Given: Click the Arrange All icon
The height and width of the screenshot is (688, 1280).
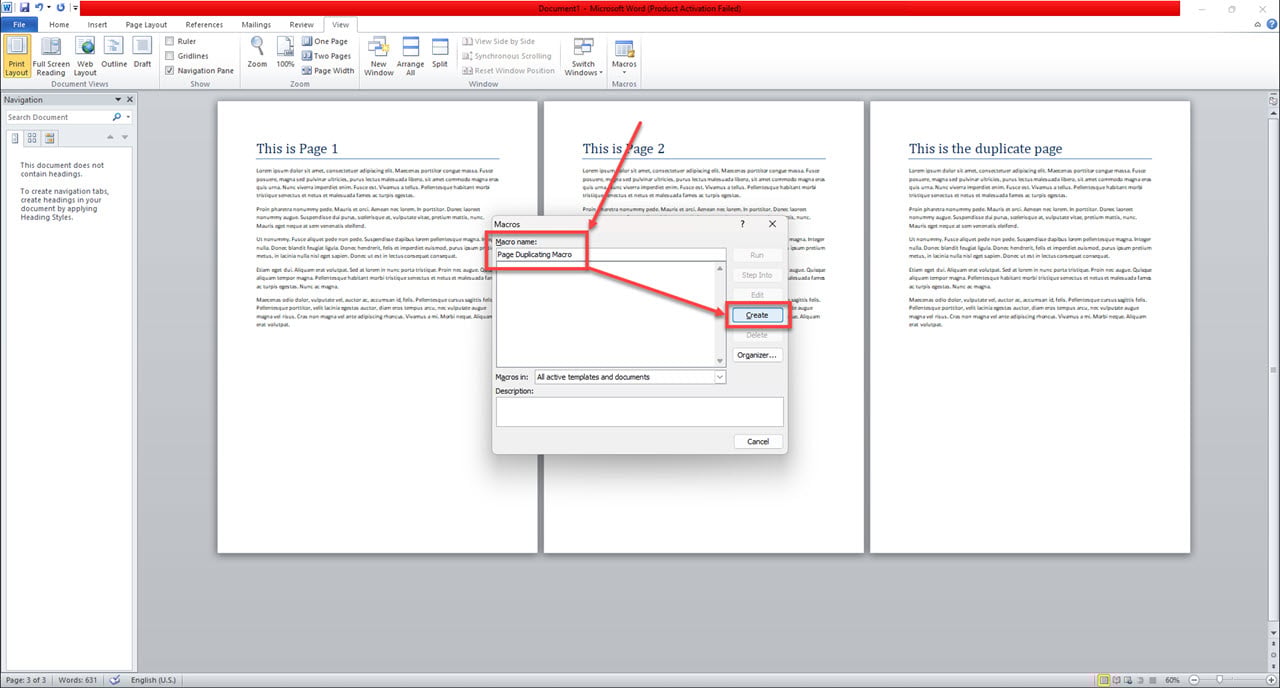Looking at the screenshot, I should click(x=410, y=56).
